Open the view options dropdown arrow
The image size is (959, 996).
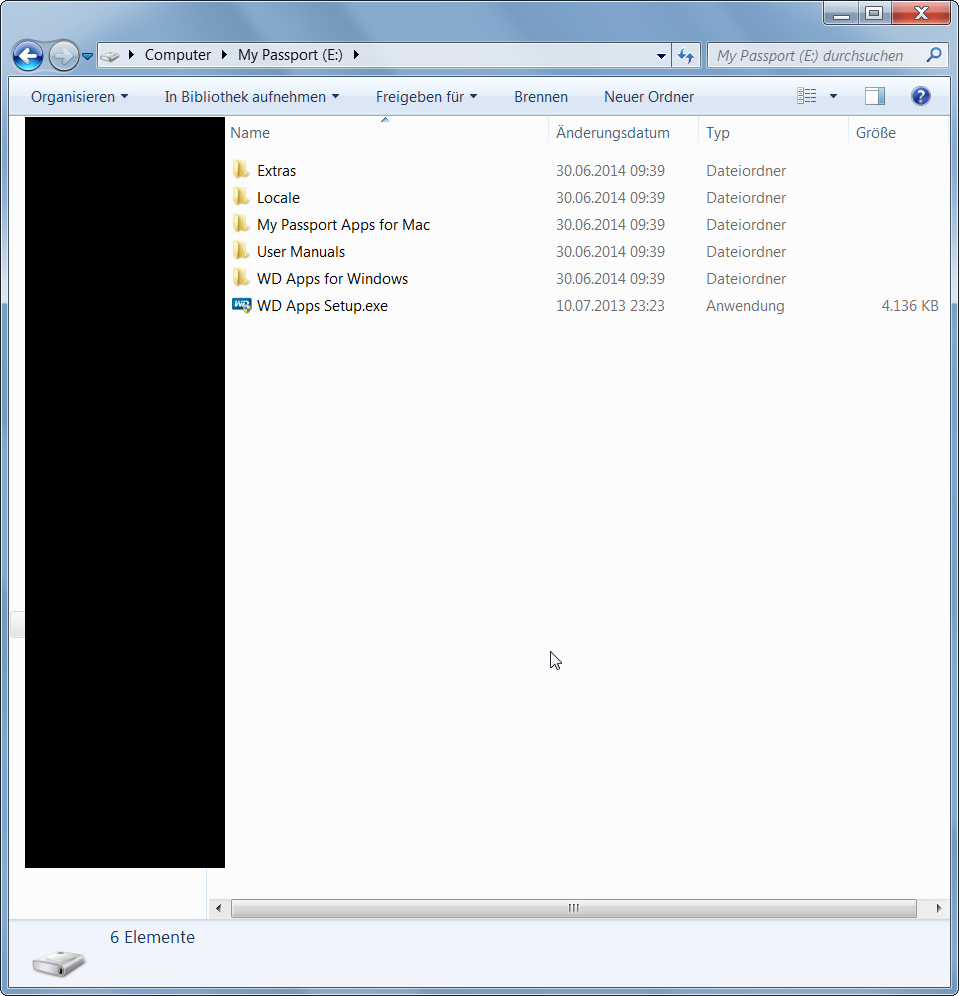tap(831, 95)
